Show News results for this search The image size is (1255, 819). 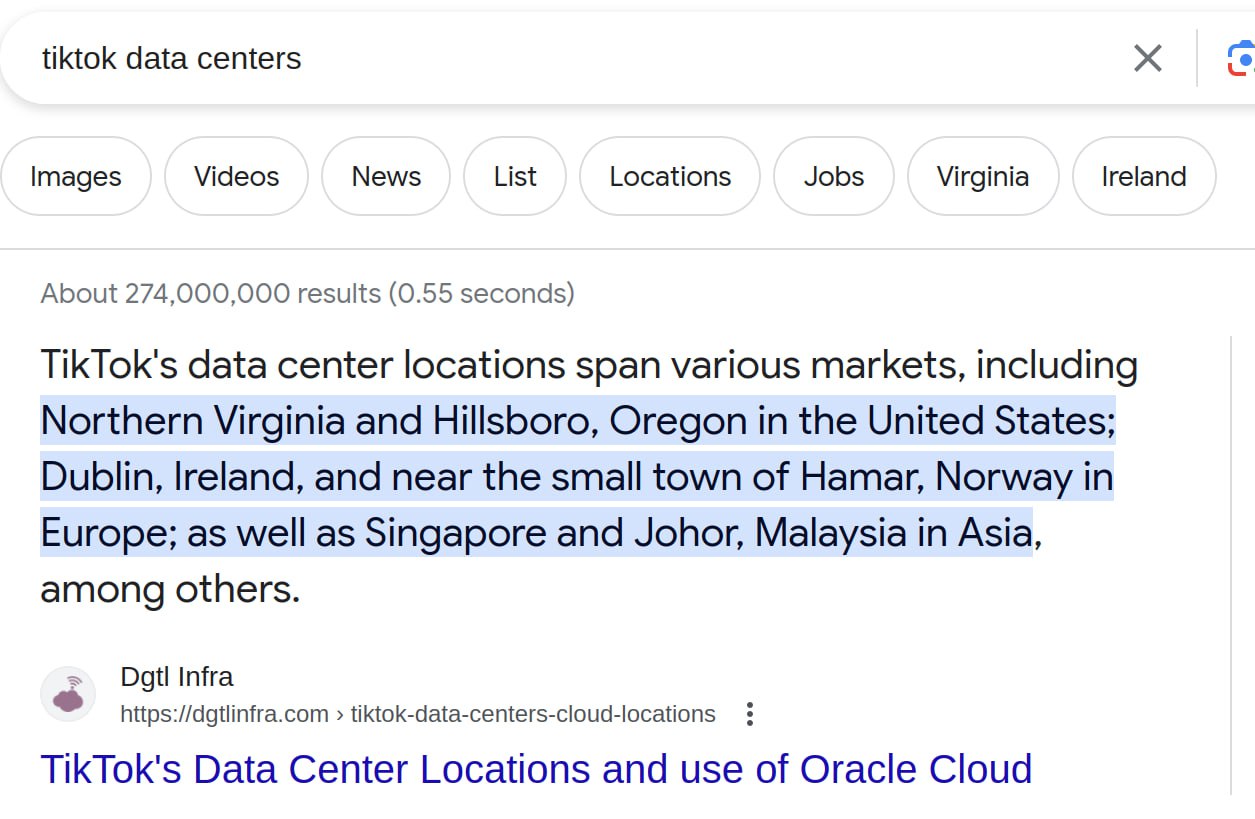tap(386, 176)
